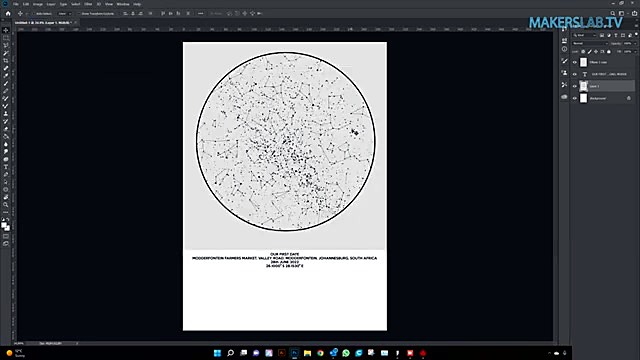
Task: Select the Rectangular Marquee tool
Action: point(6,38)
